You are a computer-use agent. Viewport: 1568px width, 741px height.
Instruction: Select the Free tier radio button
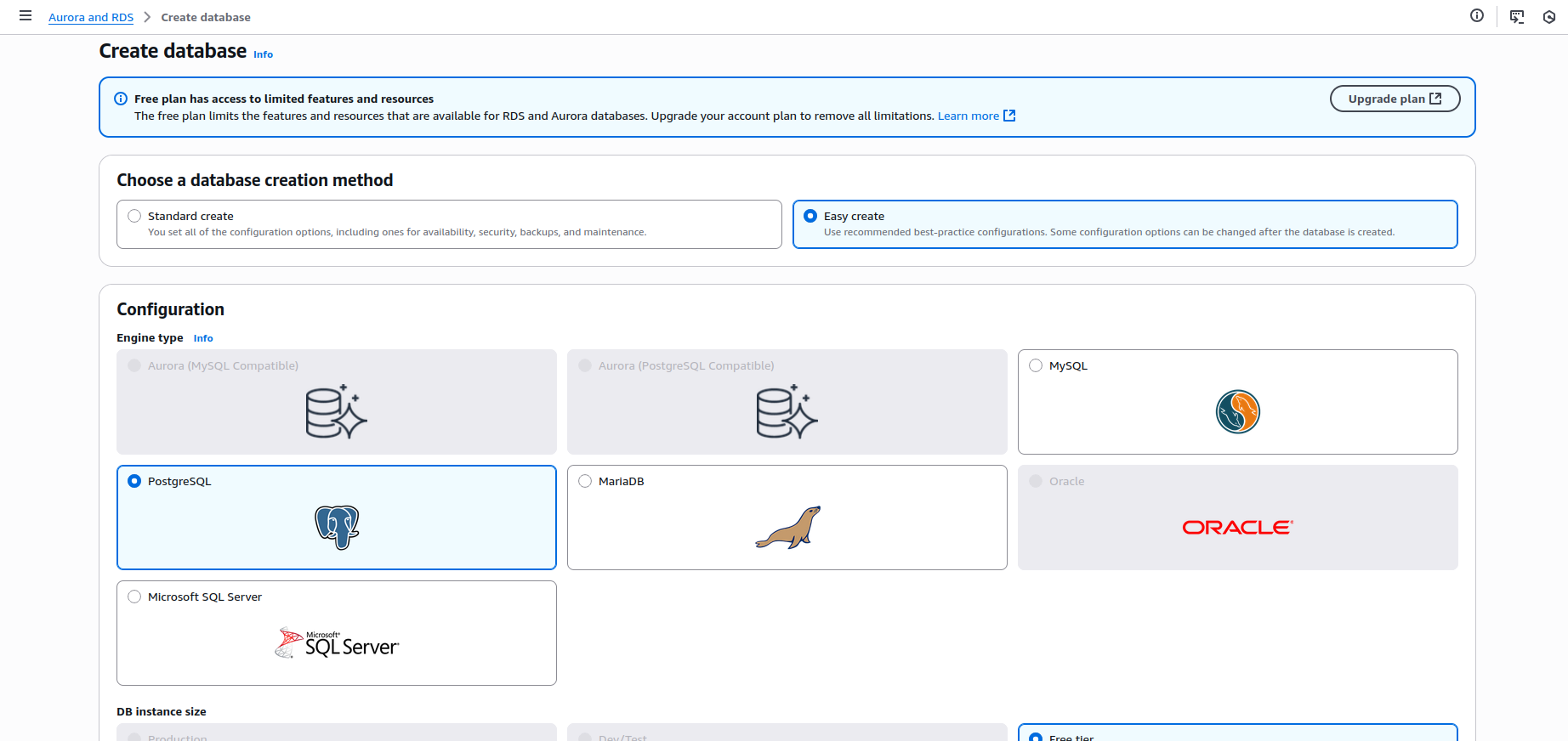pyautogui.click(x=1036, y=737)
